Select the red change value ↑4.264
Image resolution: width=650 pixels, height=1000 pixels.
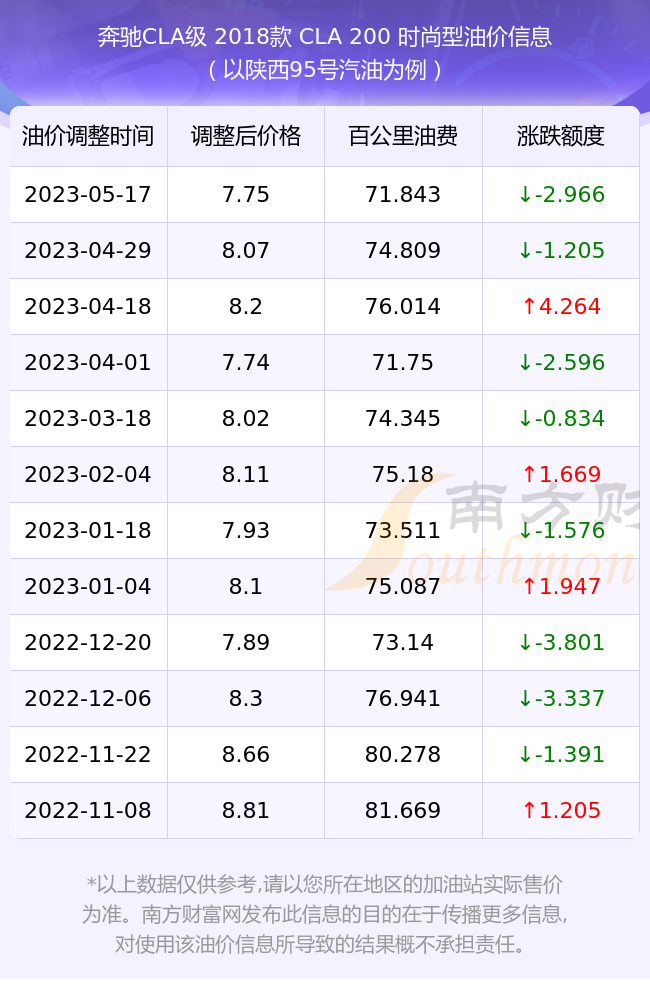pos(561,307)
